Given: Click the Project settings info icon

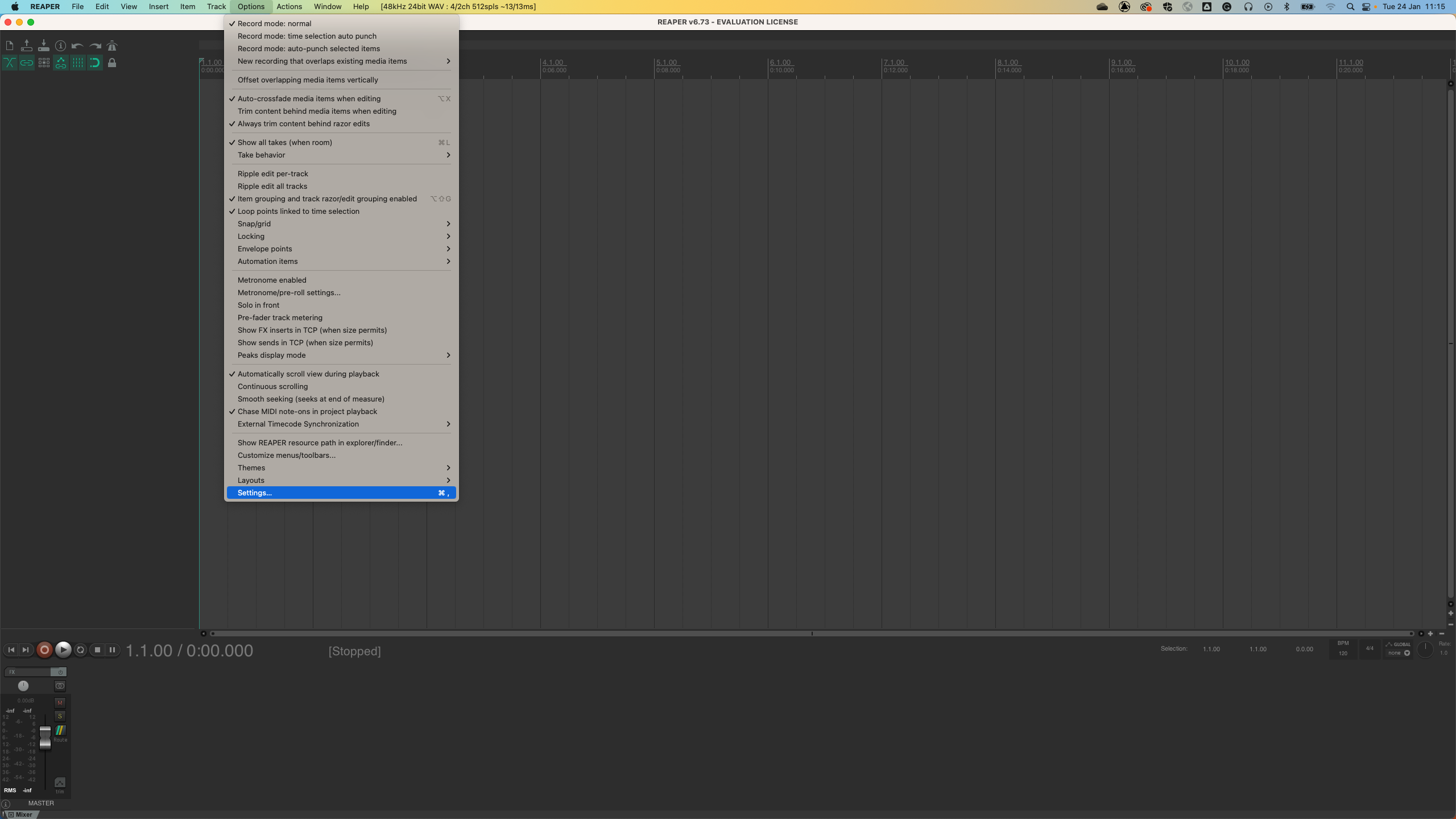Looking at the screenshot, I should (61, 45).
